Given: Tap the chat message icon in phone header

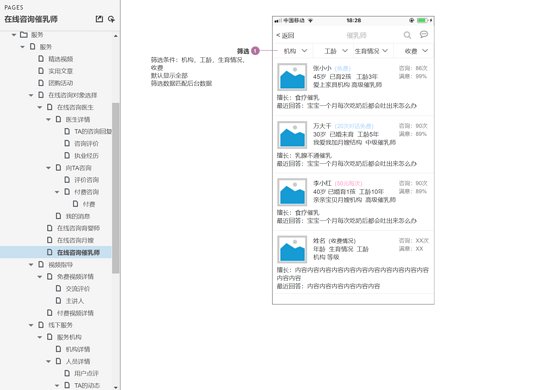Looking at the screenshot, I should click(424, 34).
